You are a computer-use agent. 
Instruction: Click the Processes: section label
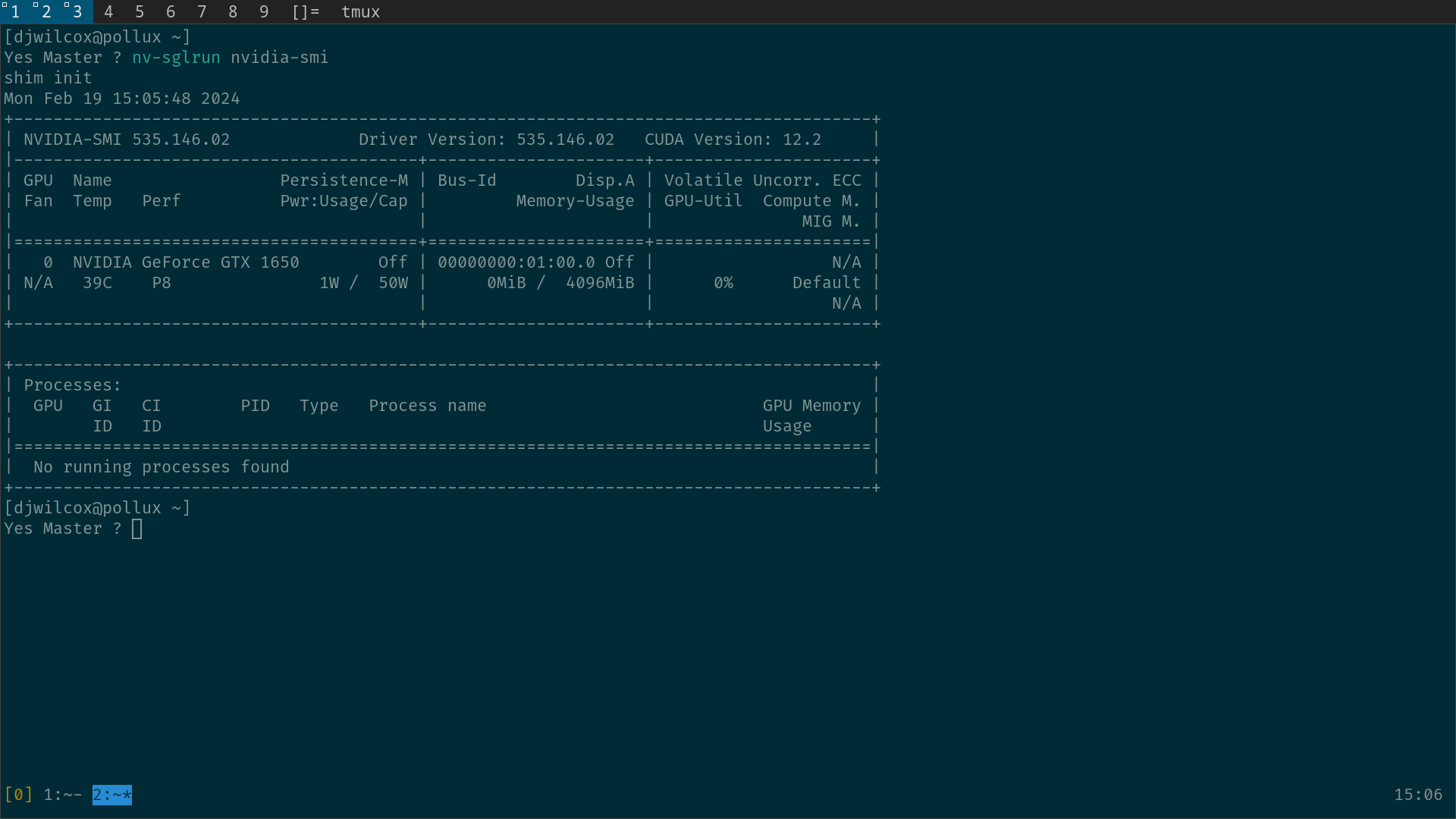pos(73,385)
